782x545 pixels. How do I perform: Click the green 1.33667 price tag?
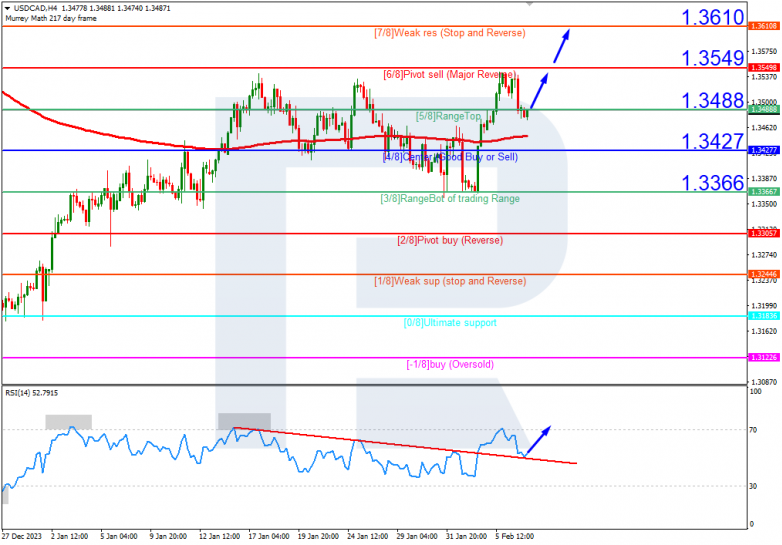(x=764, y=191)
